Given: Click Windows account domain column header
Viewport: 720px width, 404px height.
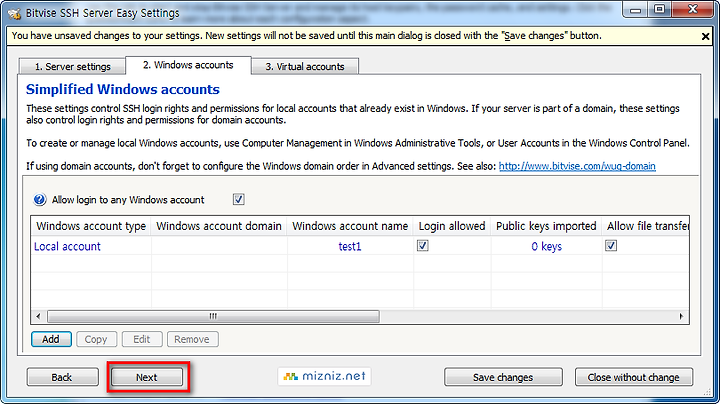Looking at the screenshot, I should click(x=219, y=226).
